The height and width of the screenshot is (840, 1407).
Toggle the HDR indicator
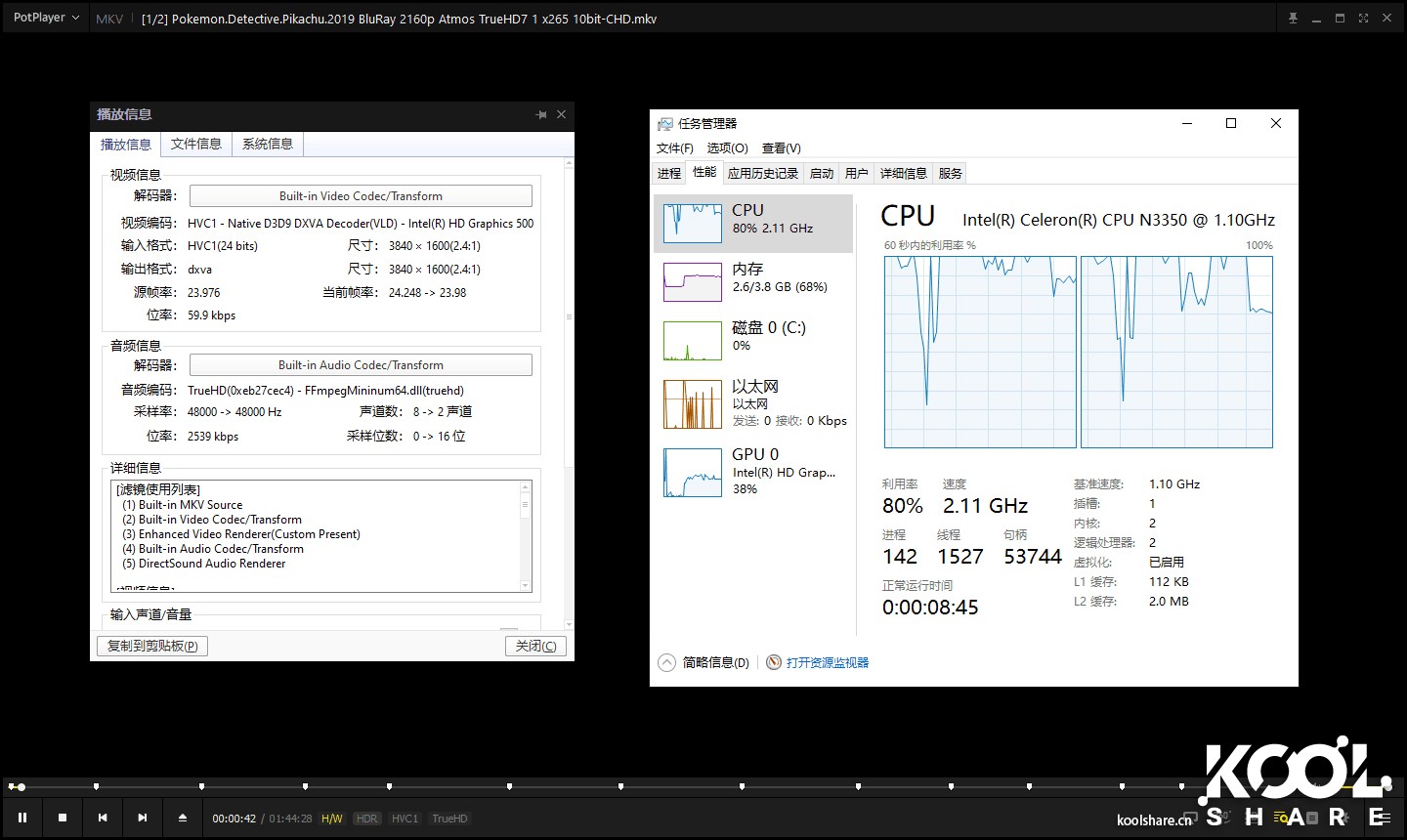click(366, 819)
